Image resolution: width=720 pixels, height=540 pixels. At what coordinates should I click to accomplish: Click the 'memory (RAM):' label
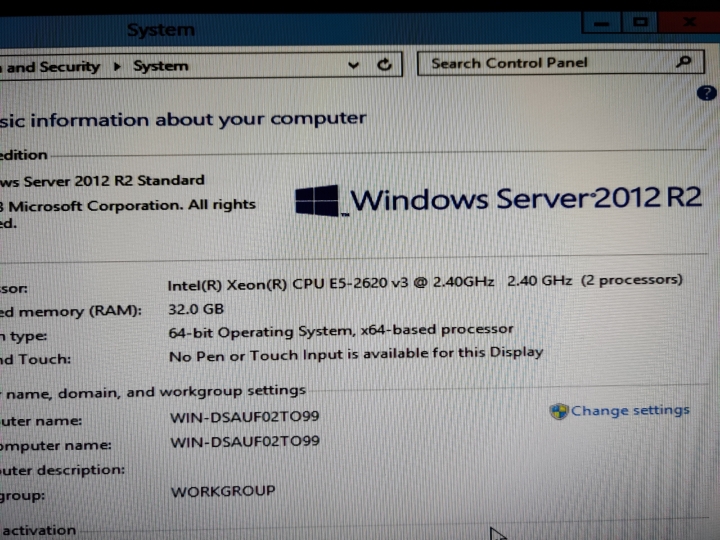pos(80,311)
